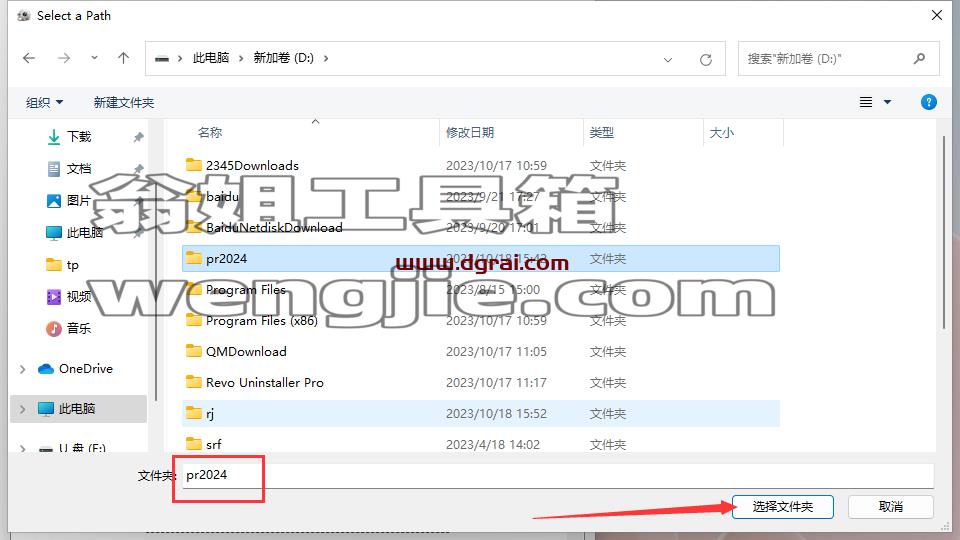This screenshot has width=960, height=540.
Task: Create folder with 新建文件夹
Action: tap(124, 102)
